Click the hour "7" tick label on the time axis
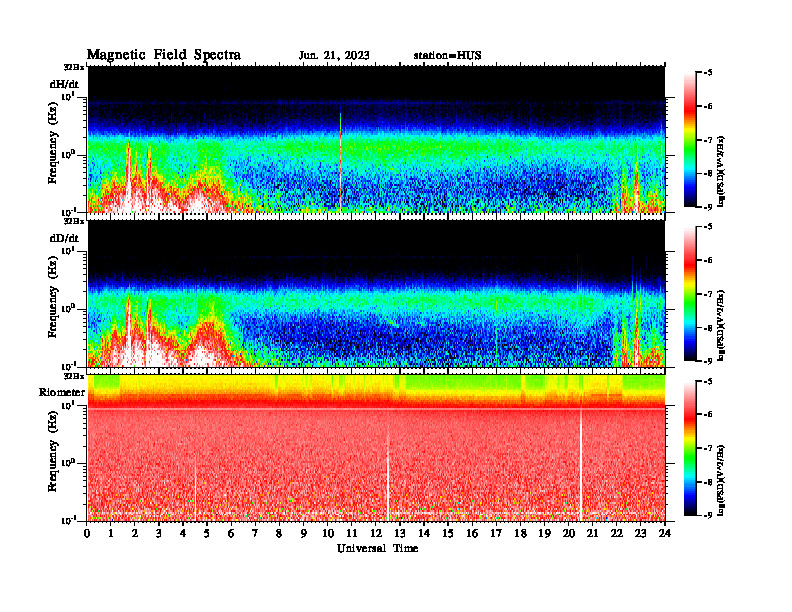This screenshot has height=612, width=792. click(x=255, y=533)
